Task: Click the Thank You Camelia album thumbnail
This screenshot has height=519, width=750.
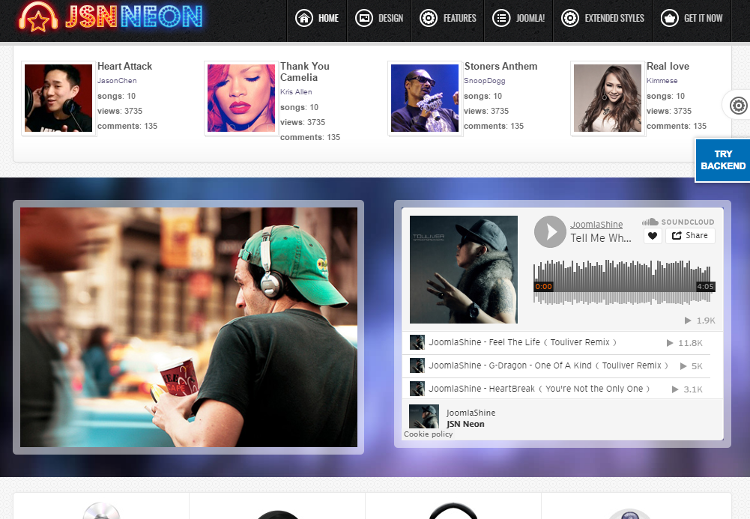Action: pos(240,98)
